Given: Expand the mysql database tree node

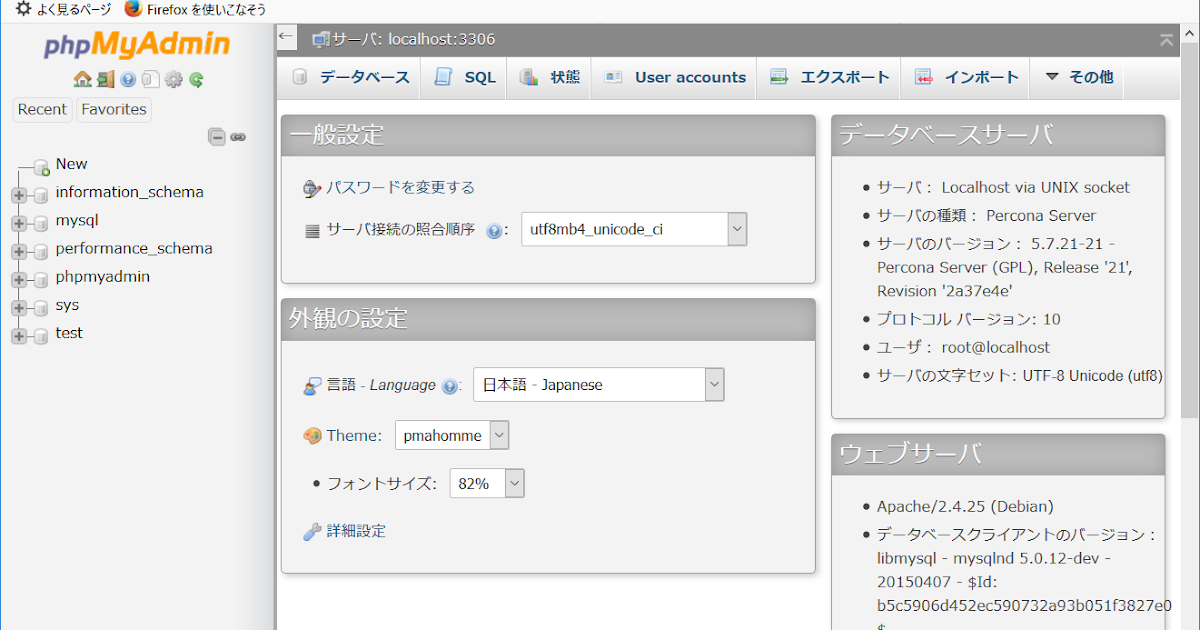Looking at the screenshot, I should point(20,220).
